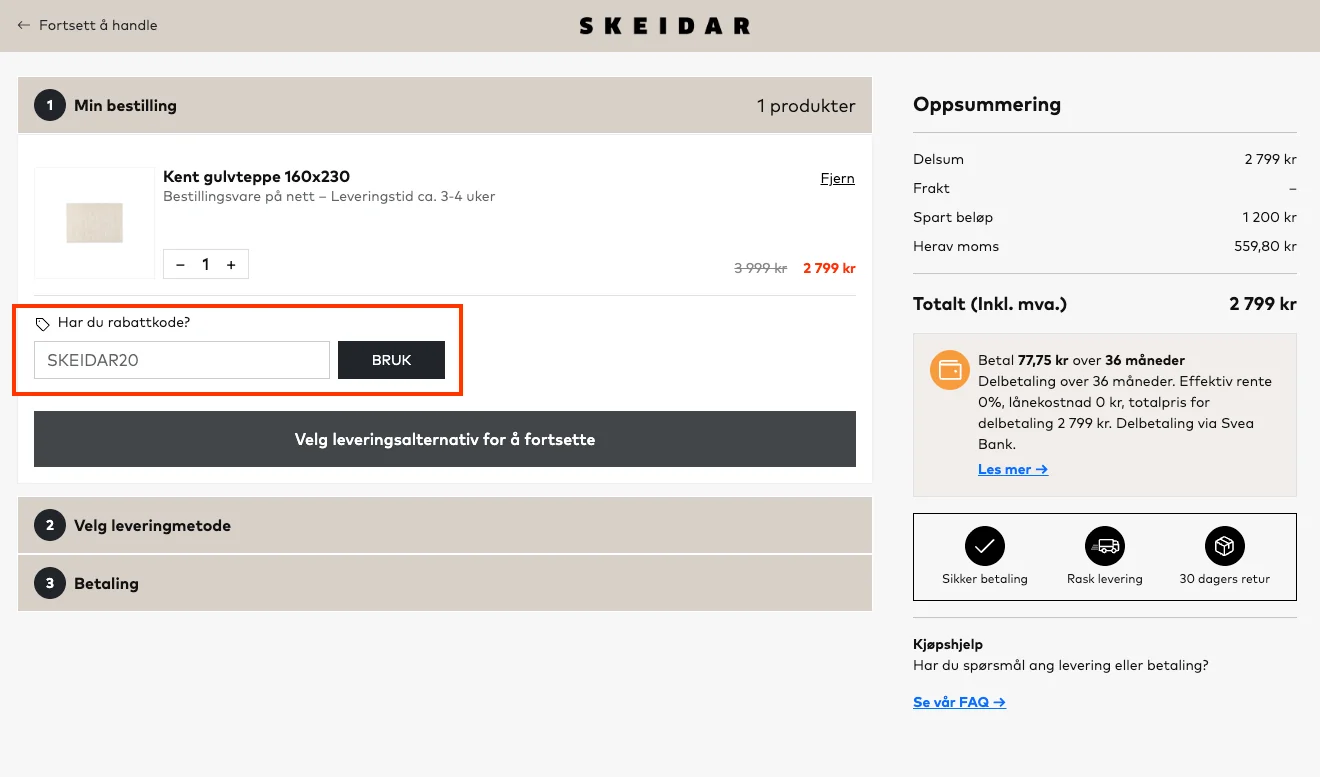
Task: Expand the Betaling section
Action: pos(445,583)
